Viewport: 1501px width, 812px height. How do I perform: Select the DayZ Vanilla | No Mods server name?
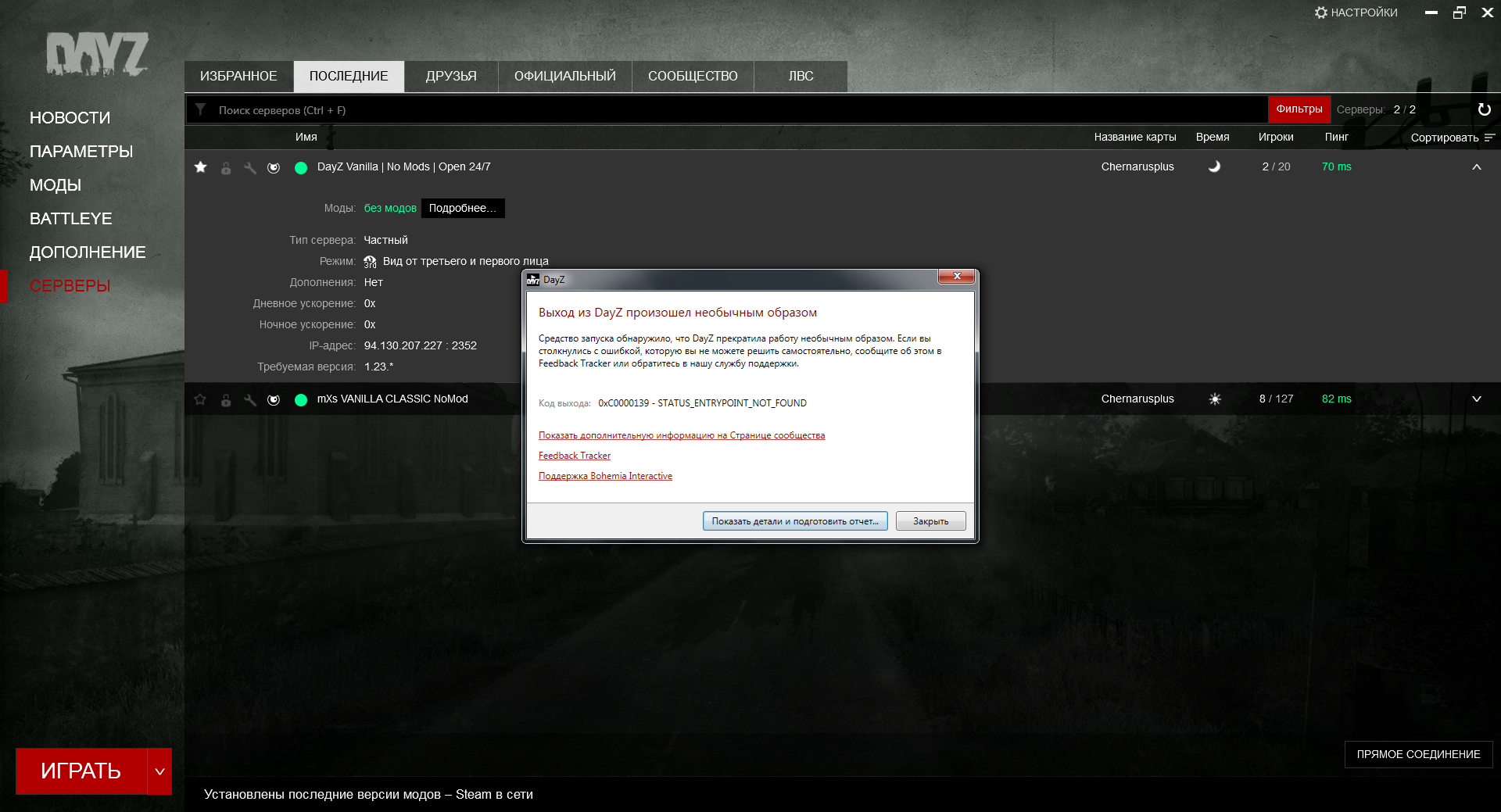pos(404,167)
